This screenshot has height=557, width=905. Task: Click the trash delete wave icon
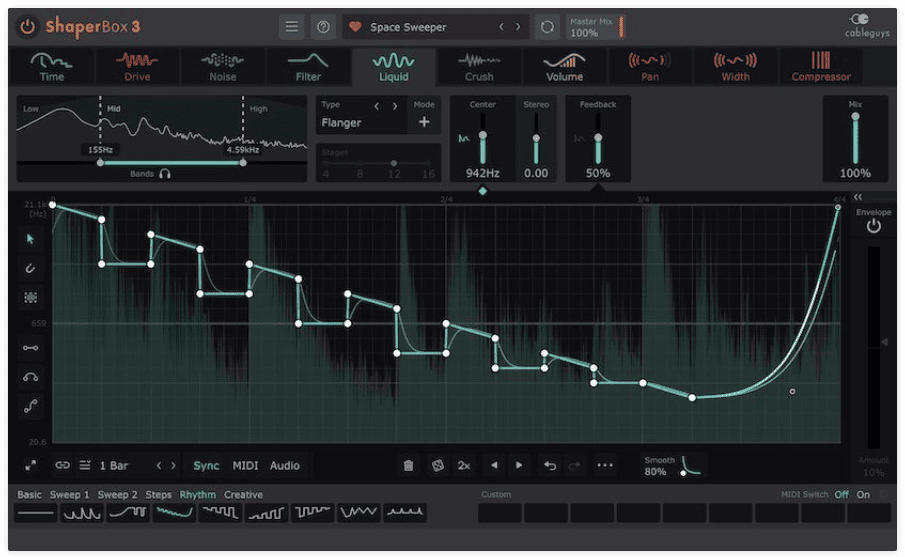point(408,465)
